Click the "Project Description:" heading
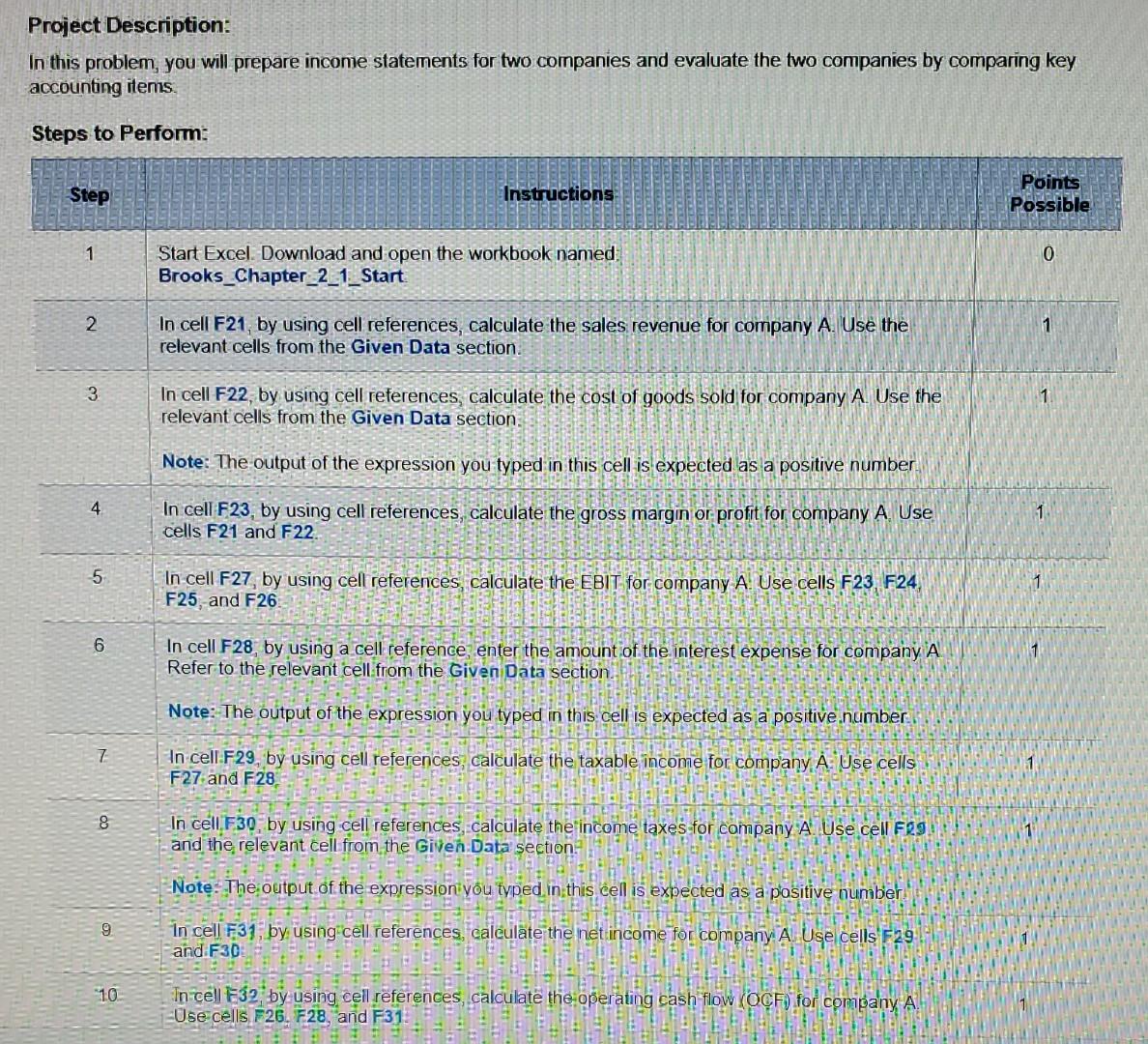The height and width of the screenshot is (1044, 1148). [129, 26]
